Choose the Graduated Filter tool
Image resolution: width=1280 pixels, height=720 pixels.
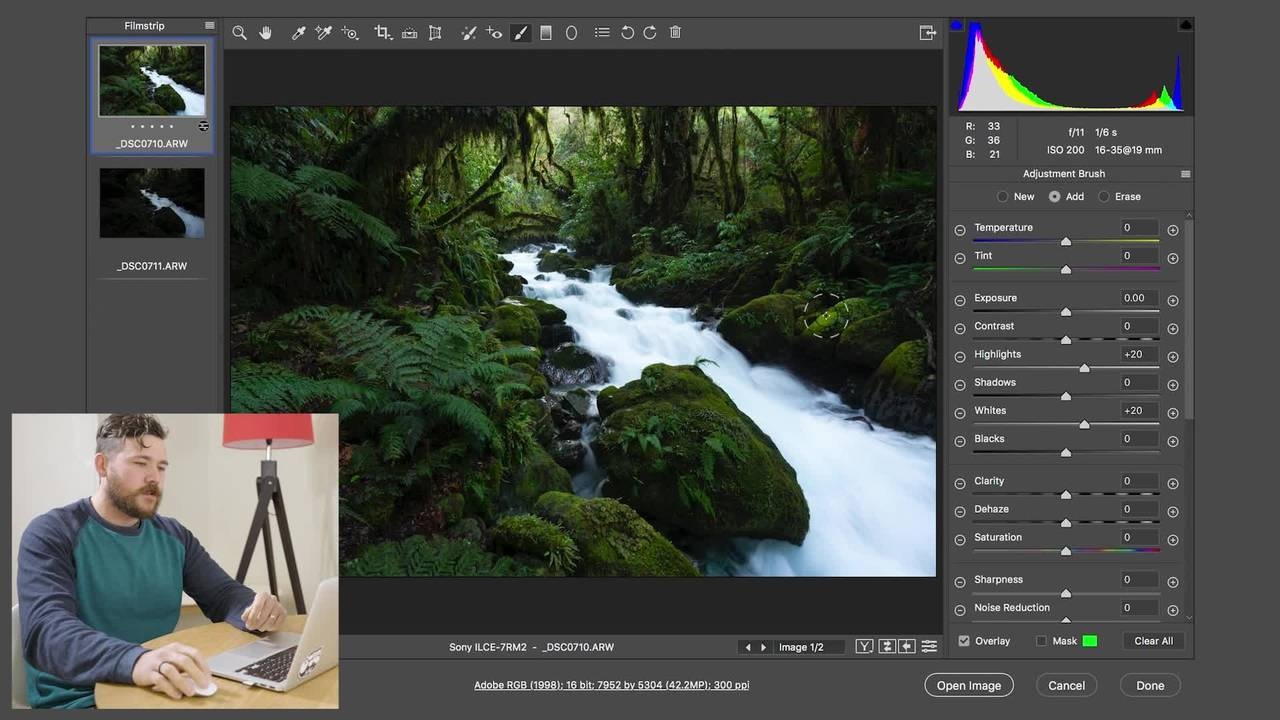tap(546, 33)
